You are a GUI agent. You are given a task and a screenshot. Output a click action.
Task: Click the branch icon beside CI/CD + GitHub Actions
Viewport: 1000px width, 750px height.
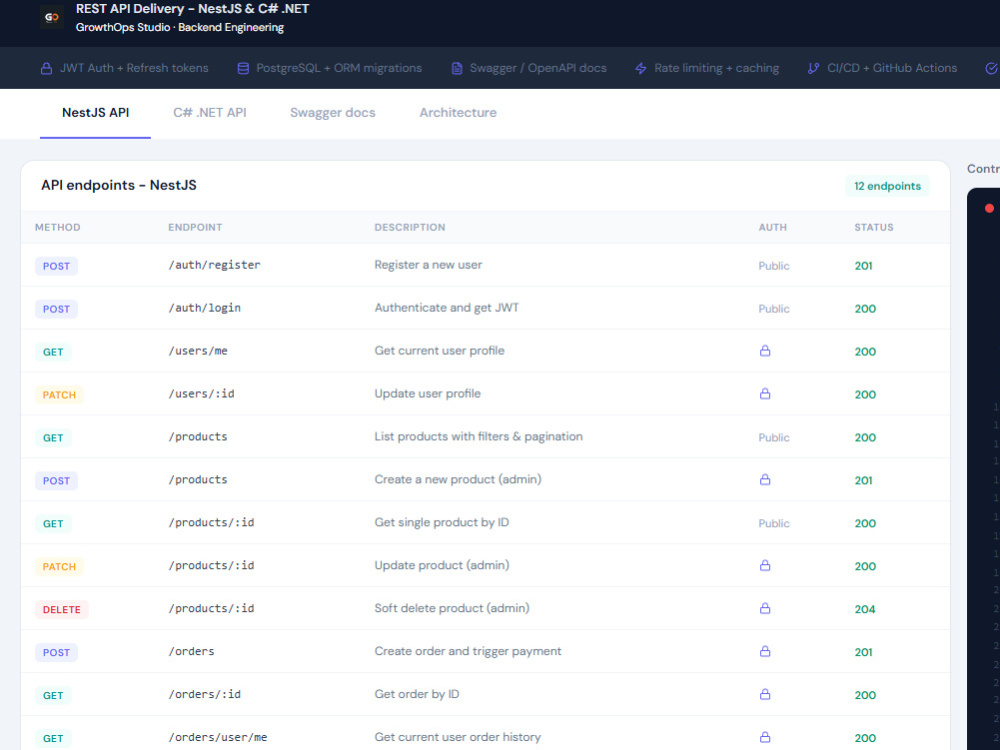pos(813,68)
